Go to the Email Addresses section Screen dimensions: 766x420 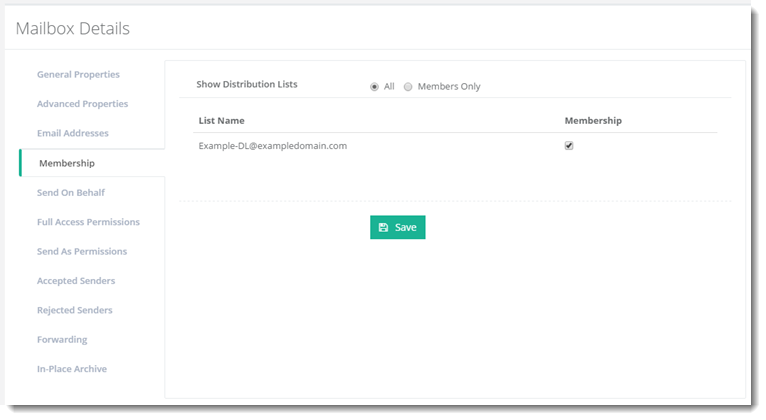pos(73,133)
